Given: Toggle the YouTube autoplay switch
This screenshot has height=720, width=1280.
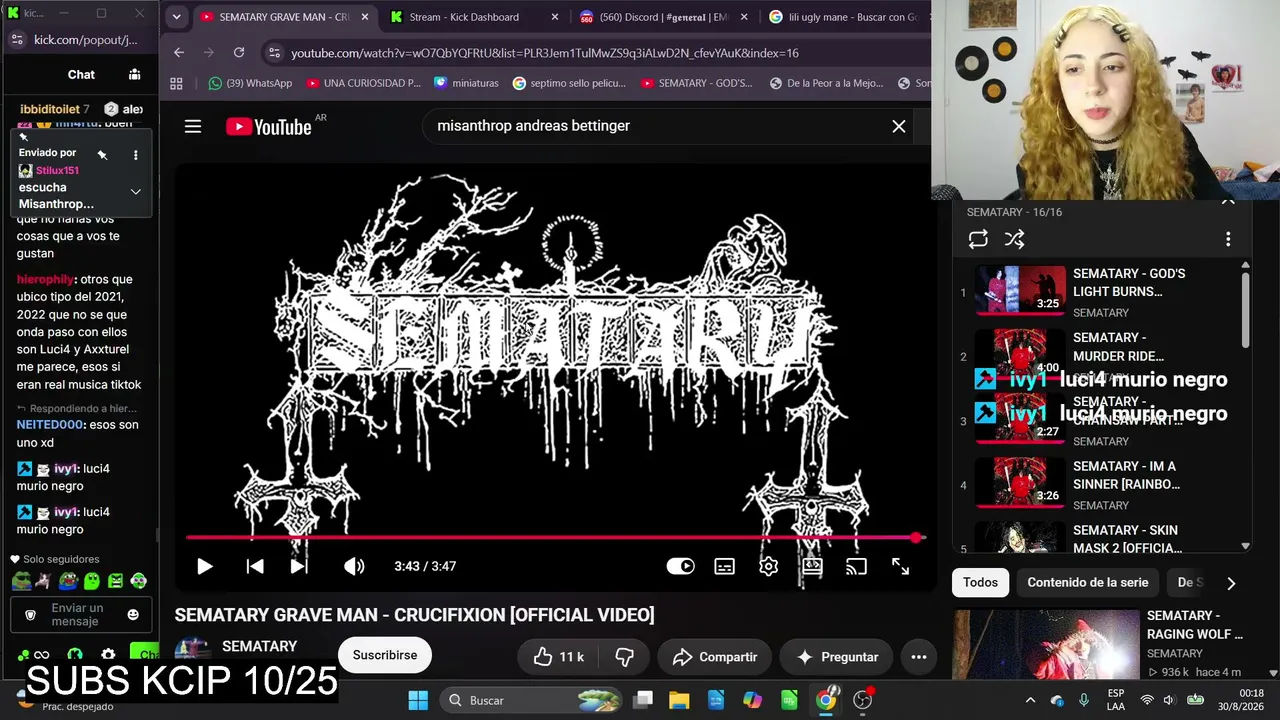Looking at the screenshot, I should [680, 566].
